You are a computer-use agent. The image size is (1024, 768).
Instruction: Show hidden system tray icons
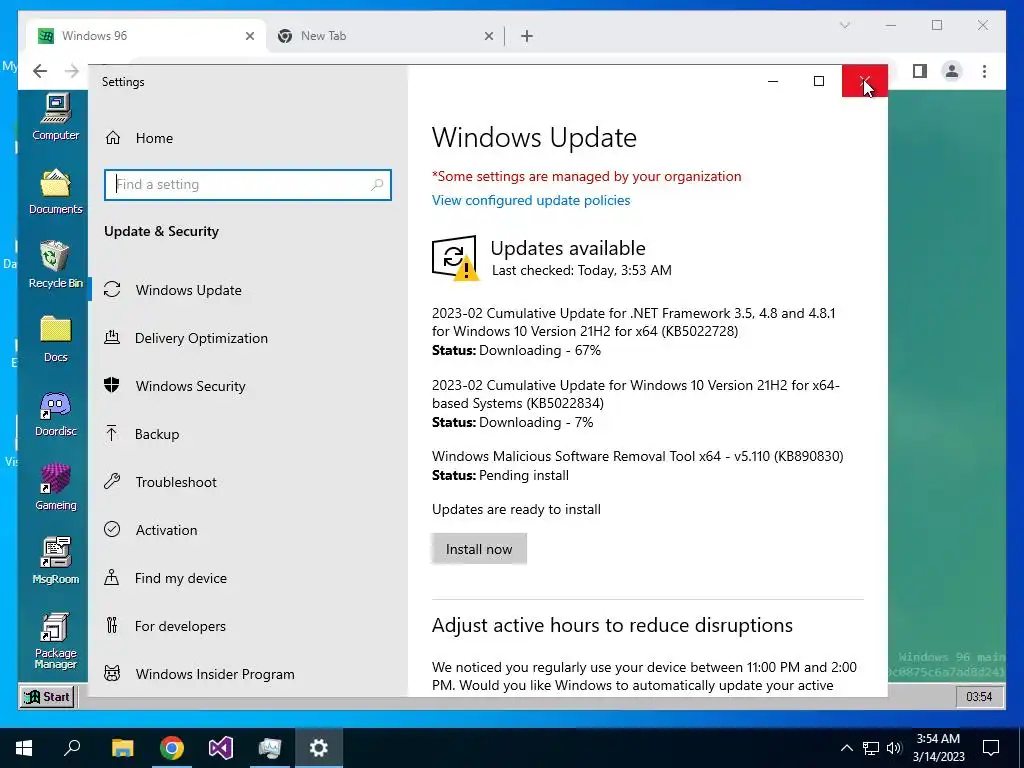point(846,748)
